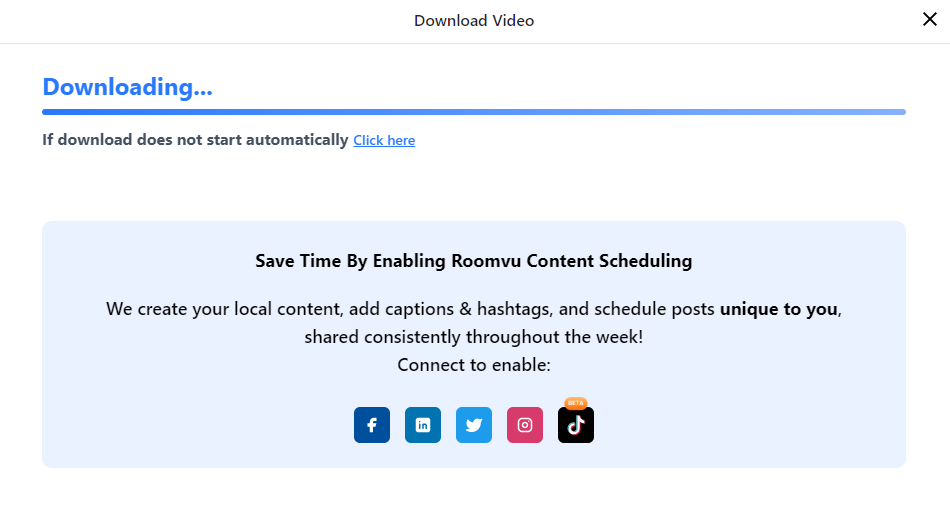Click the bold 'unique to you' text
This screenshot has height=515, width=950.
click(778, 309)
